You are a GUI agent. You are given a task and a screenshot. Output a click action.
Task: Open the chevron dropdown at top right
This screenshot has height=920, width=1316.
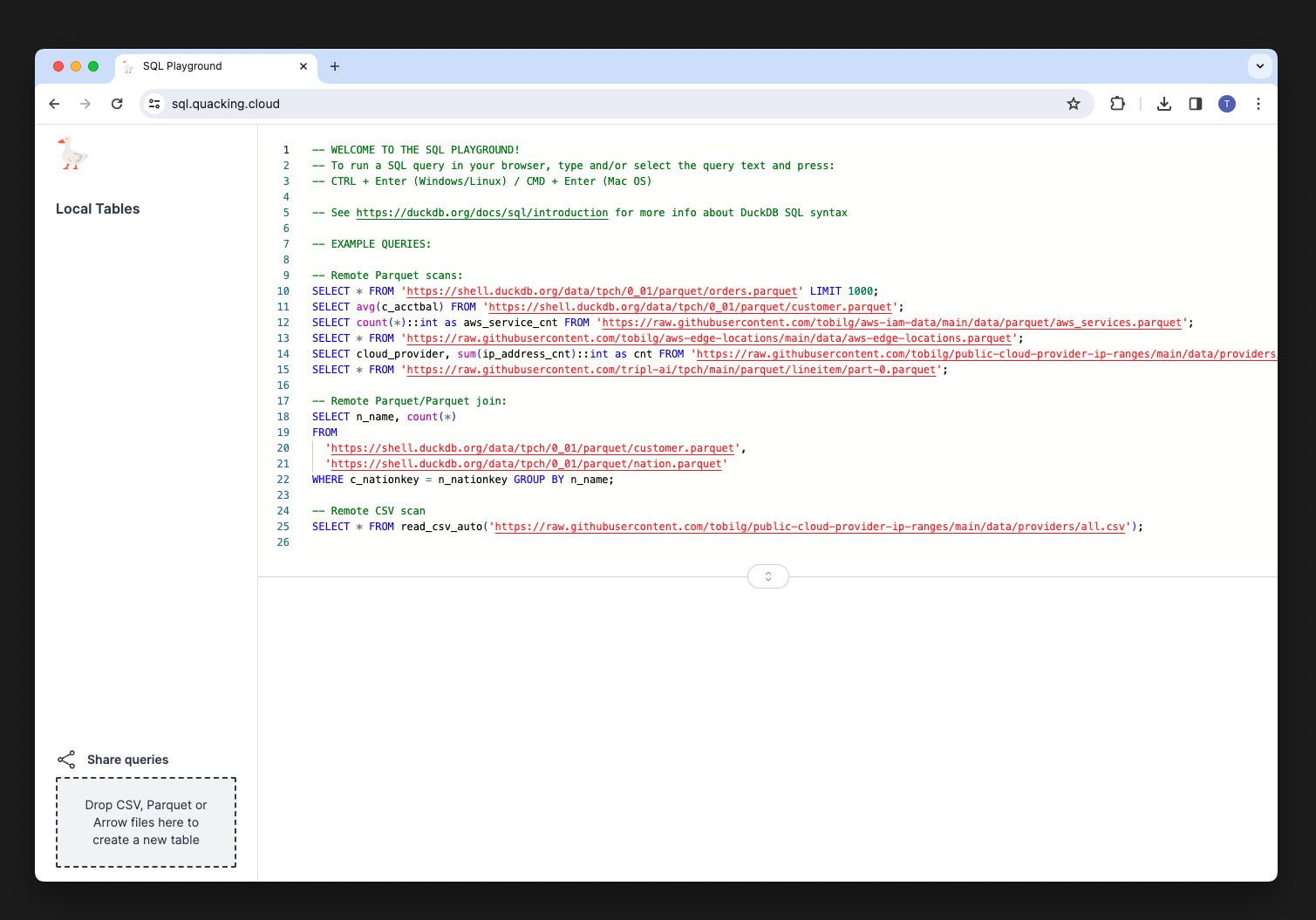pyautogui.click(x=1259, y=66)
